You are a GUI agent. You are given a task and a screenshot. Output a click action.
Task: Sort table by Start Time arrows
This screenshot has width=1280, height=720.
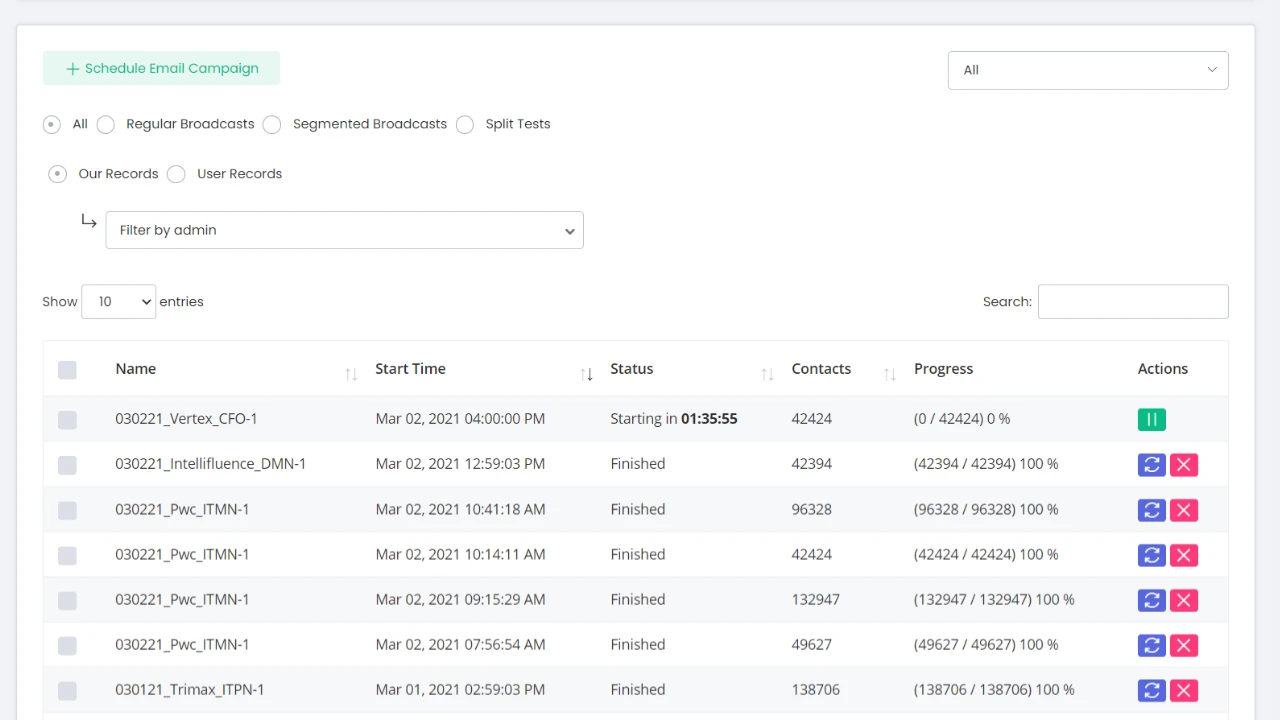tap(587, 374)
